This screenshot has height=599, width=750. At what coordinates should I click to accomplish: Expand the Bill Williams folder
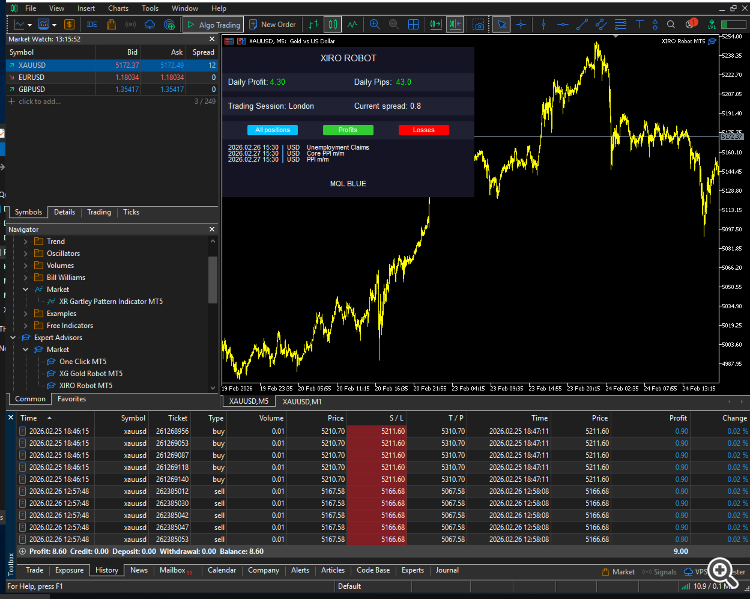click(25, 277)
